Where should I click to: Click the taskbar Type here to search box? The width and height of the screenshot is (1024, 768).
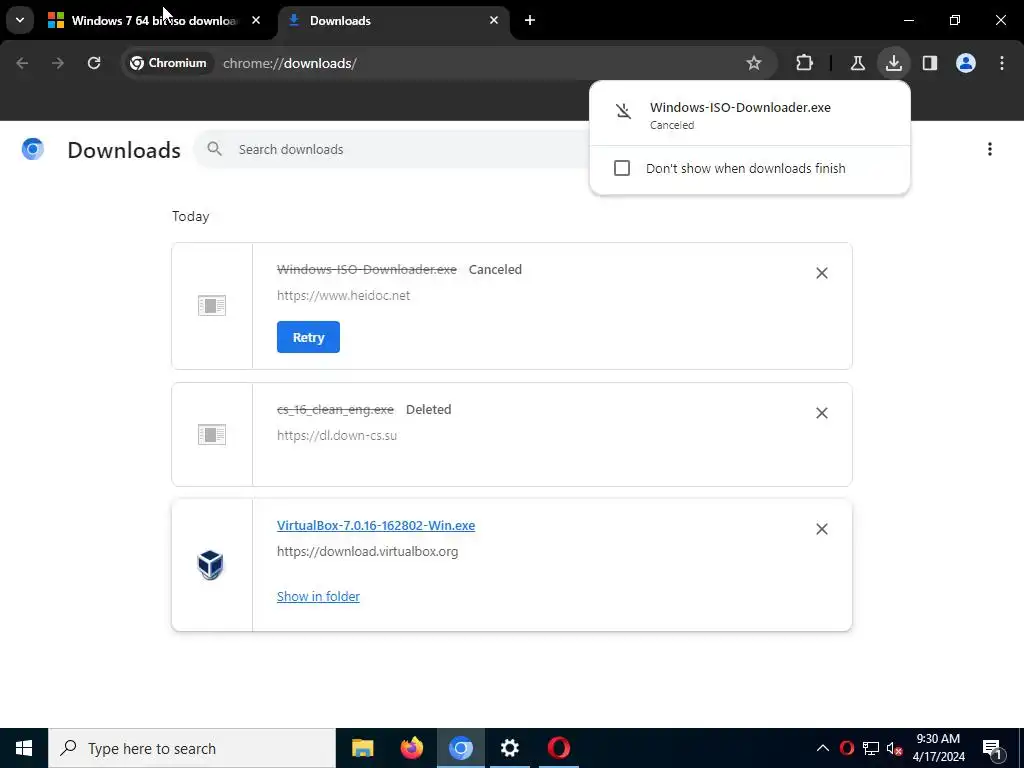pyautogui.click(x=192, y=748)
